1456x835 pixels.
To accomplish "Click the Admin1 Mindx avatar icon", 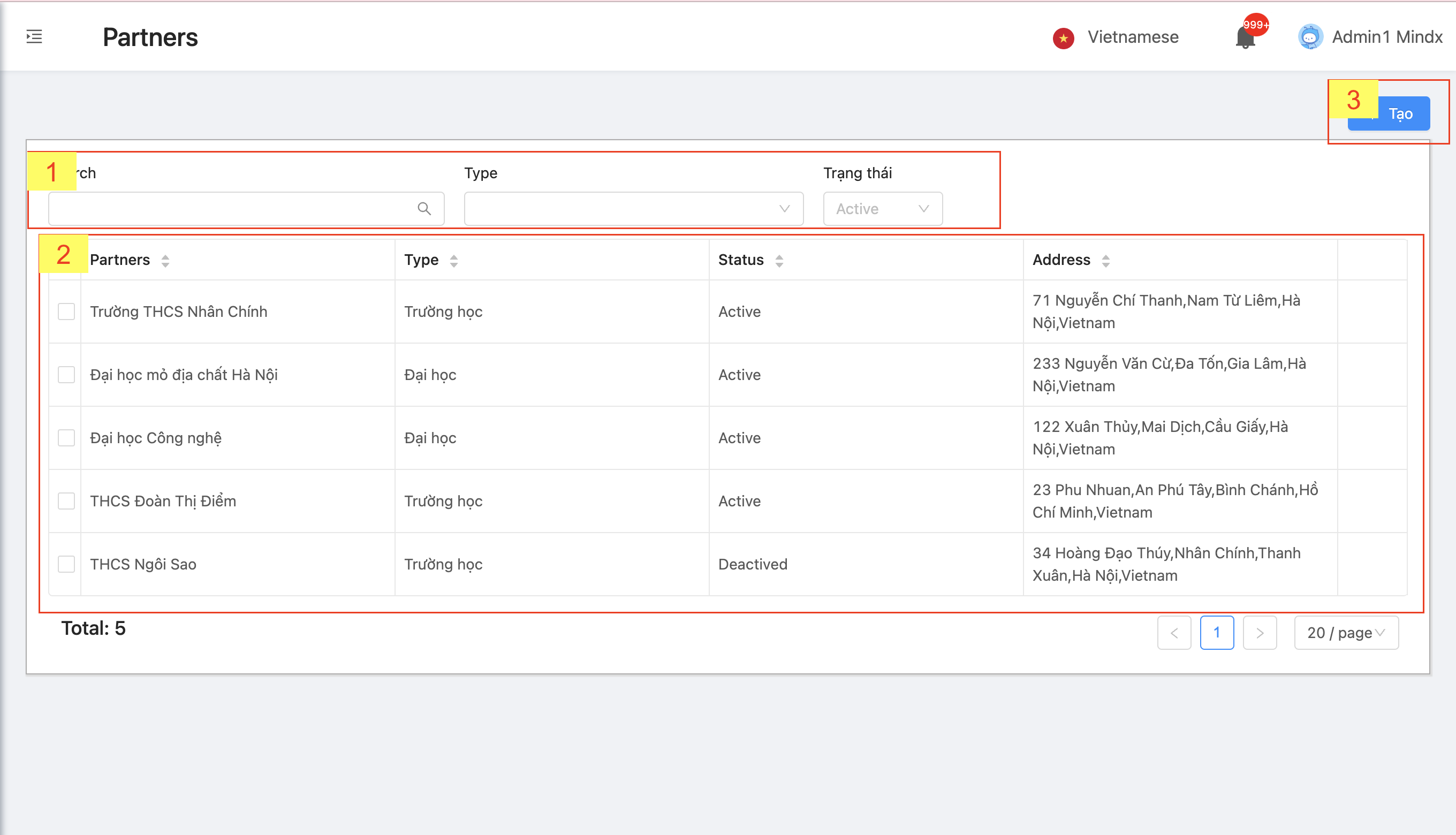I will 1310,37.
